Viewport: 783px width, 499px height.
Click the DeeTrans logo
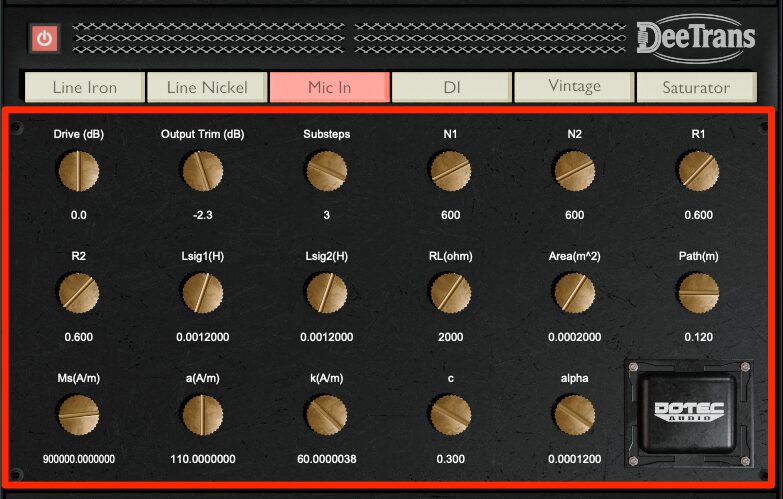[x=695, y=37]
